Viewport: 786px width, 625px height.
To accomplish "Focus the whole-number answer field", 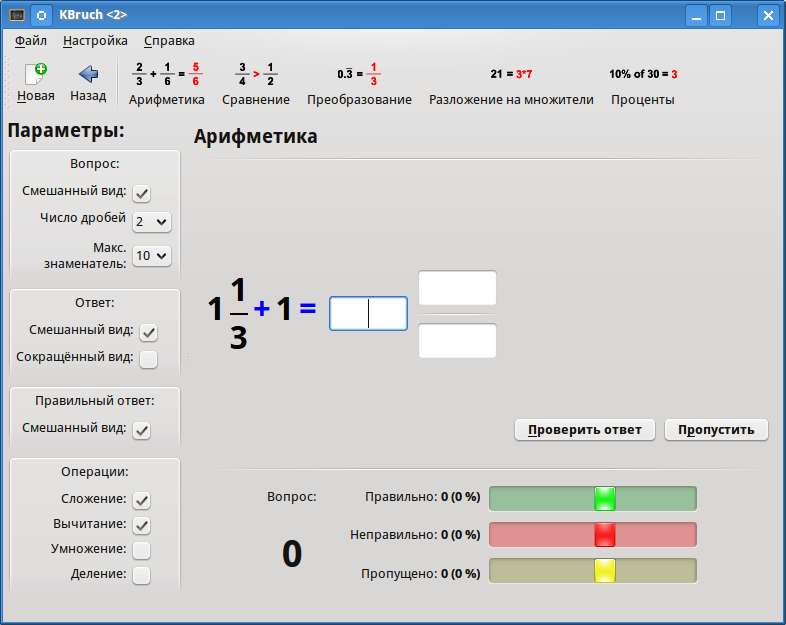I will click(x=368, y=313).
